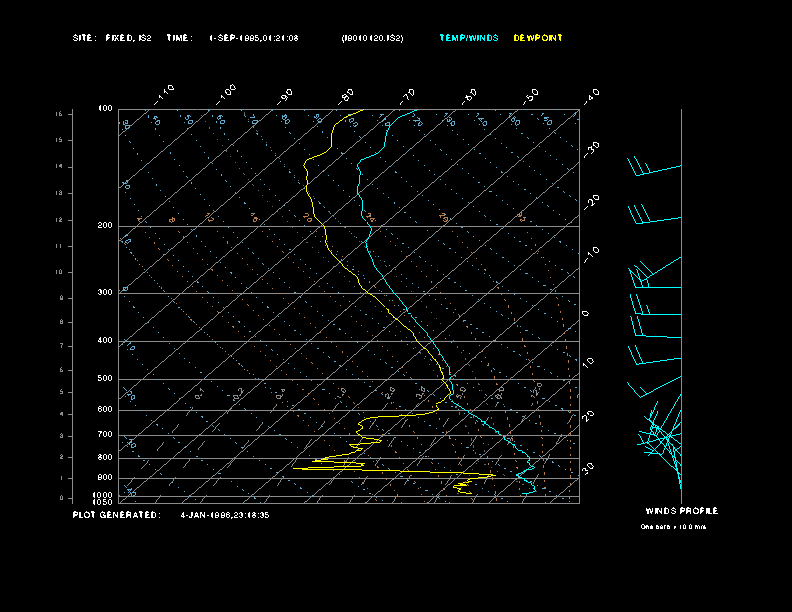The image size is (792, 612).
Task: Click the 1050 pressure level label
Action: click(x=103, y=502)
